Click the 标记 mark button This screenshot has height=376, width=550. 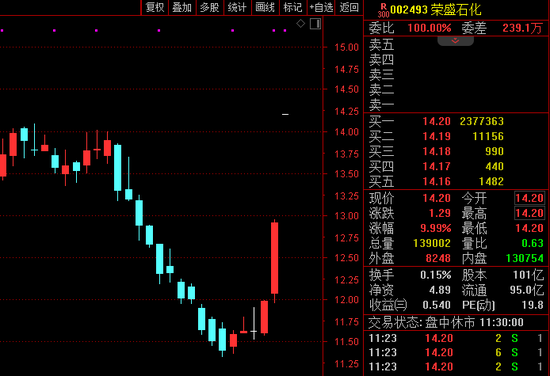(x=293, y=7)
